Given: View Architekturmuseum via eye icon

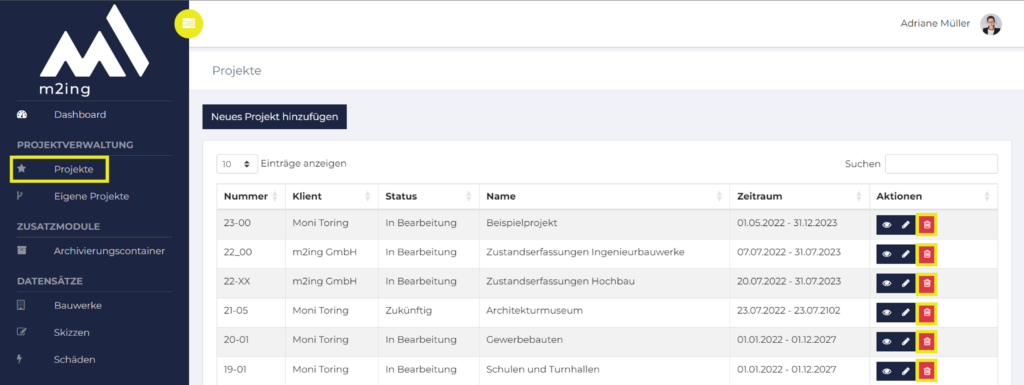Looking at the screenshot, I should click(886, 313).
